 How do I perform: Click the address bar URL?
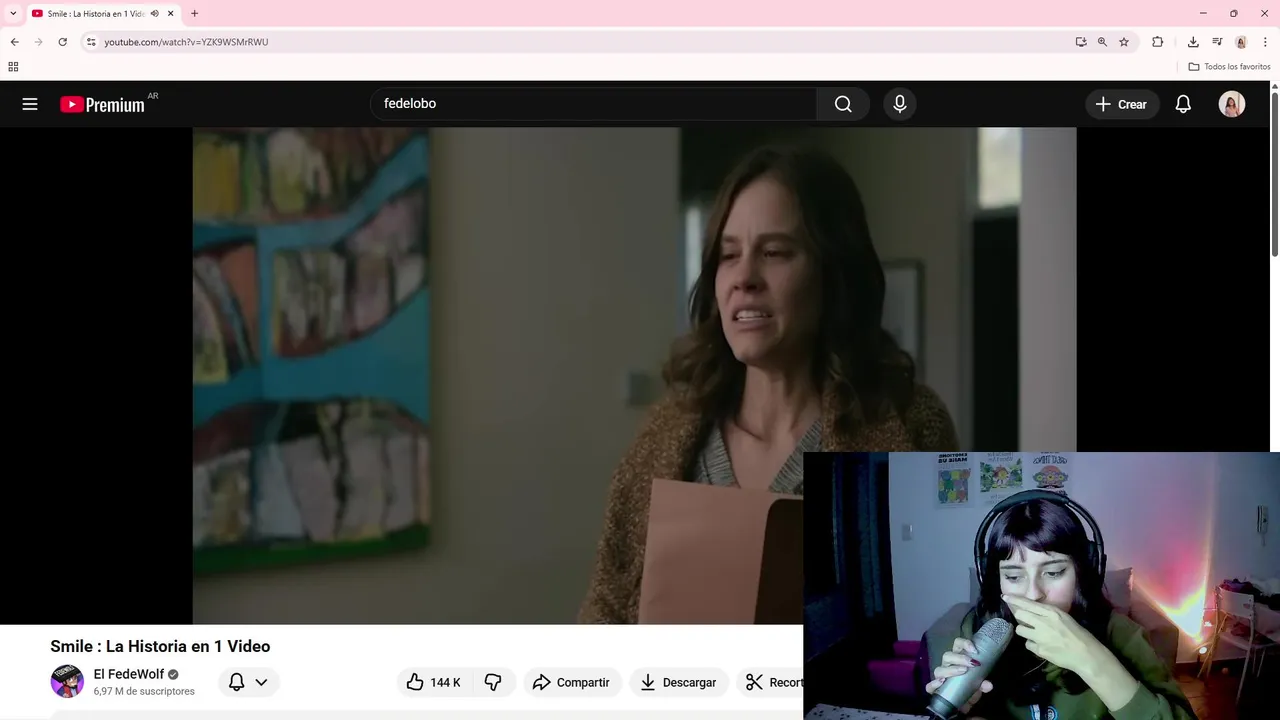click(186, 42)
